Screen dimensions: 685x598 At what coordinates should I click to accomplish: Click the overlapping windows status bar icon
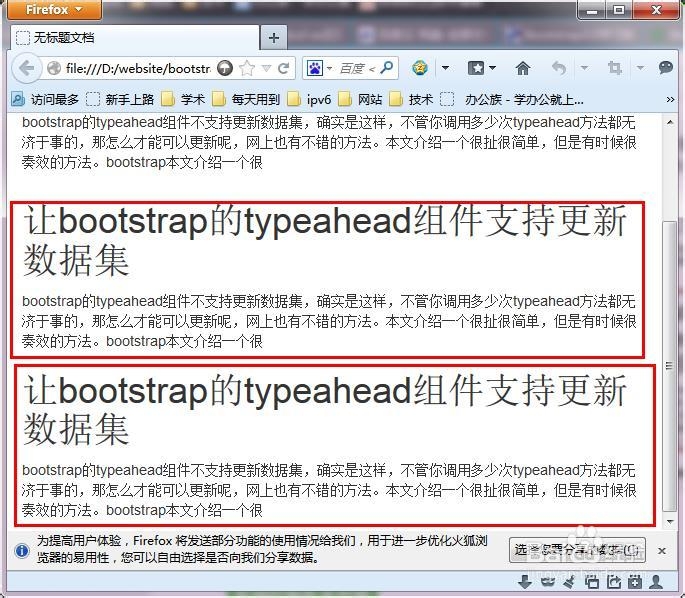tap(592, 582)
